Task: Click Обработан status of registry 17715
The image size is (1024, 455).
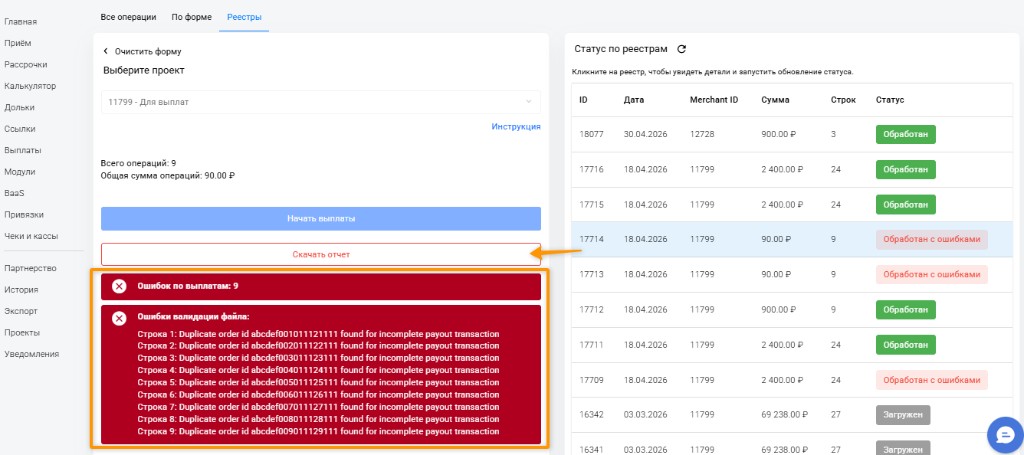Action: pyautogui.click(x=905, y=204)
